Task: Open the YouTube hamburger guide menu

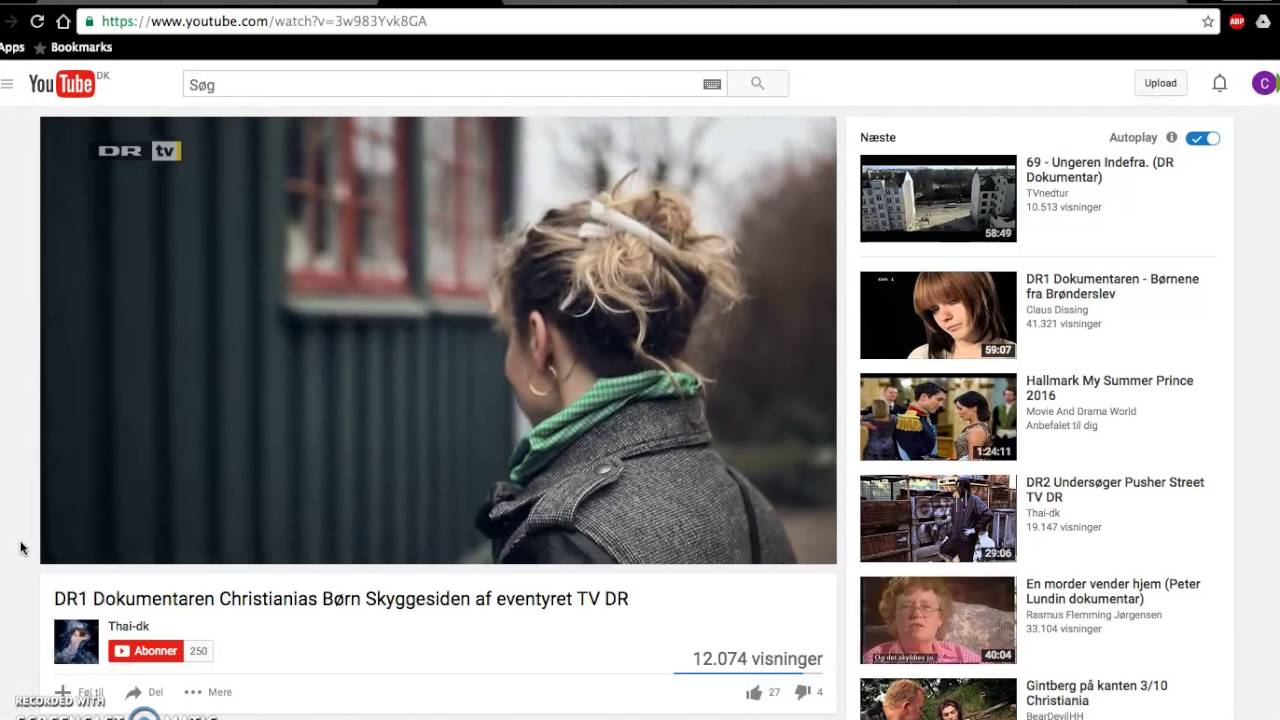Action: [x=8, y=84]
